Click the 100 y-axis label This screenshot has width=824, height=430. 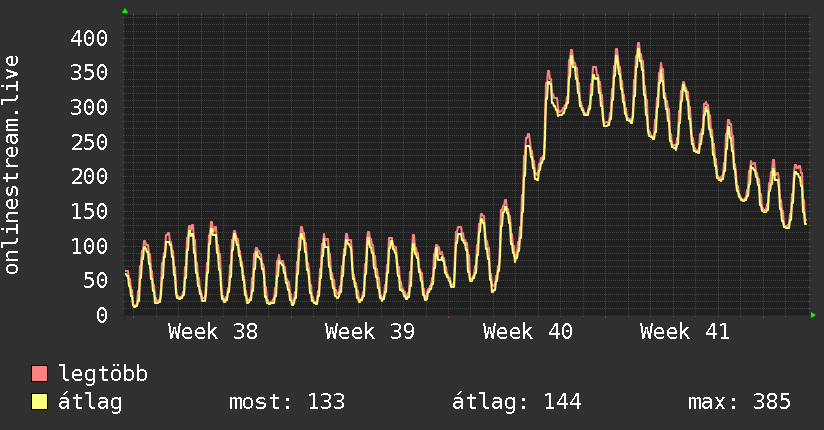coord(89,246)
